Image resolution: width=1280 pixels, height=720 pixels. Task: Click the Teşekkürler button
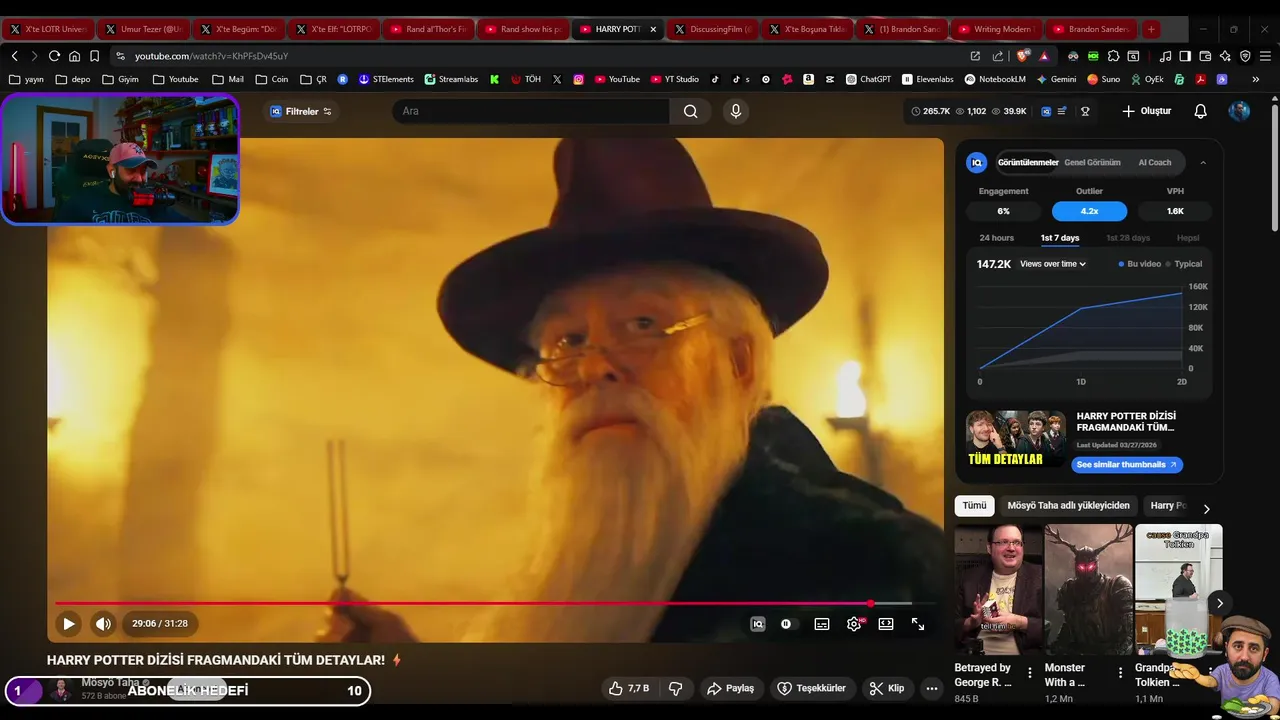[x=812, y=688]
